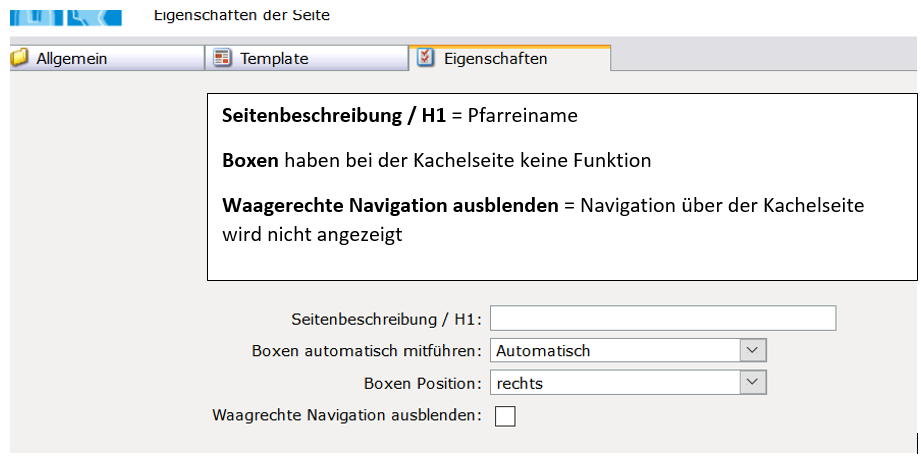Click the folder icon on Allgemein tab
The width and height of the screenshot is (921, 459).
pyautogui.click(x=19, y=58)
